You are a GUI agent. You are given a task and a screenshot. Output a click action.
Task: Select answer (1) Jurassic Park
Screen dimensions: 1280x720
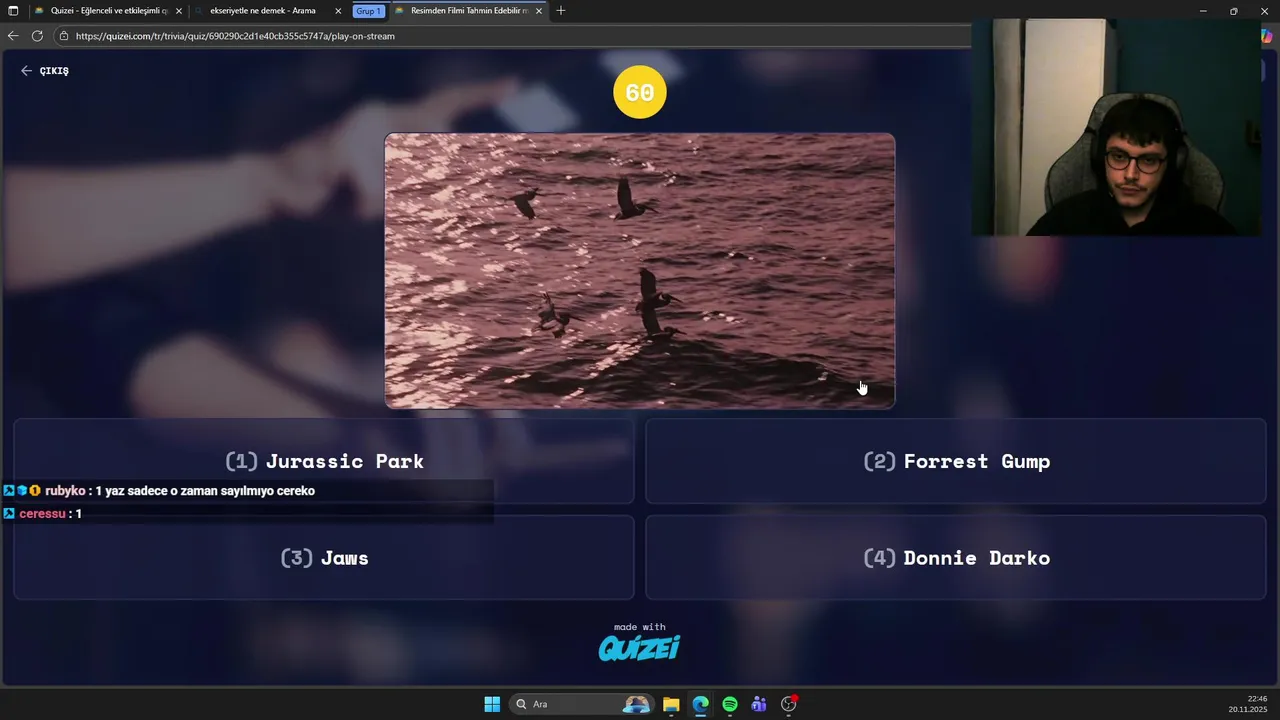point(324,461)
